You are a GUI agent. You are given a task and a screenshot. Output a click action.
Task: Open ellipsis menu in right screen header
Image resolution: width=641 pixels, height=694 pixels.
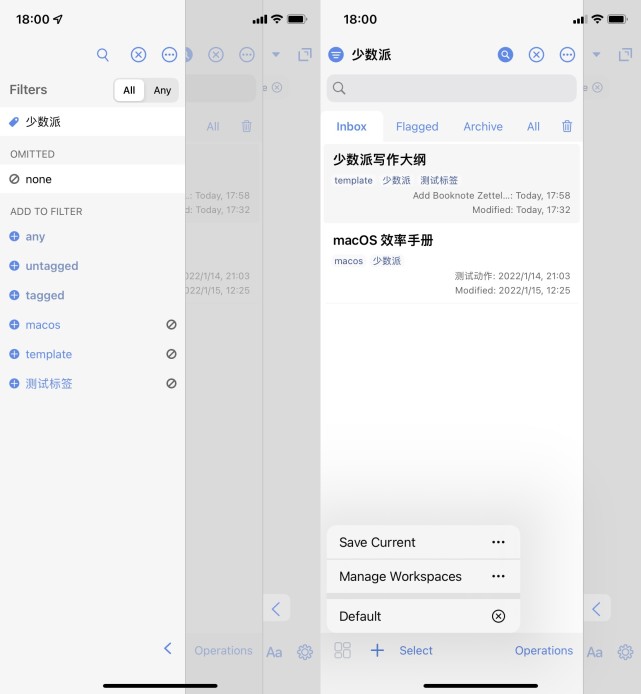[567, 55]
